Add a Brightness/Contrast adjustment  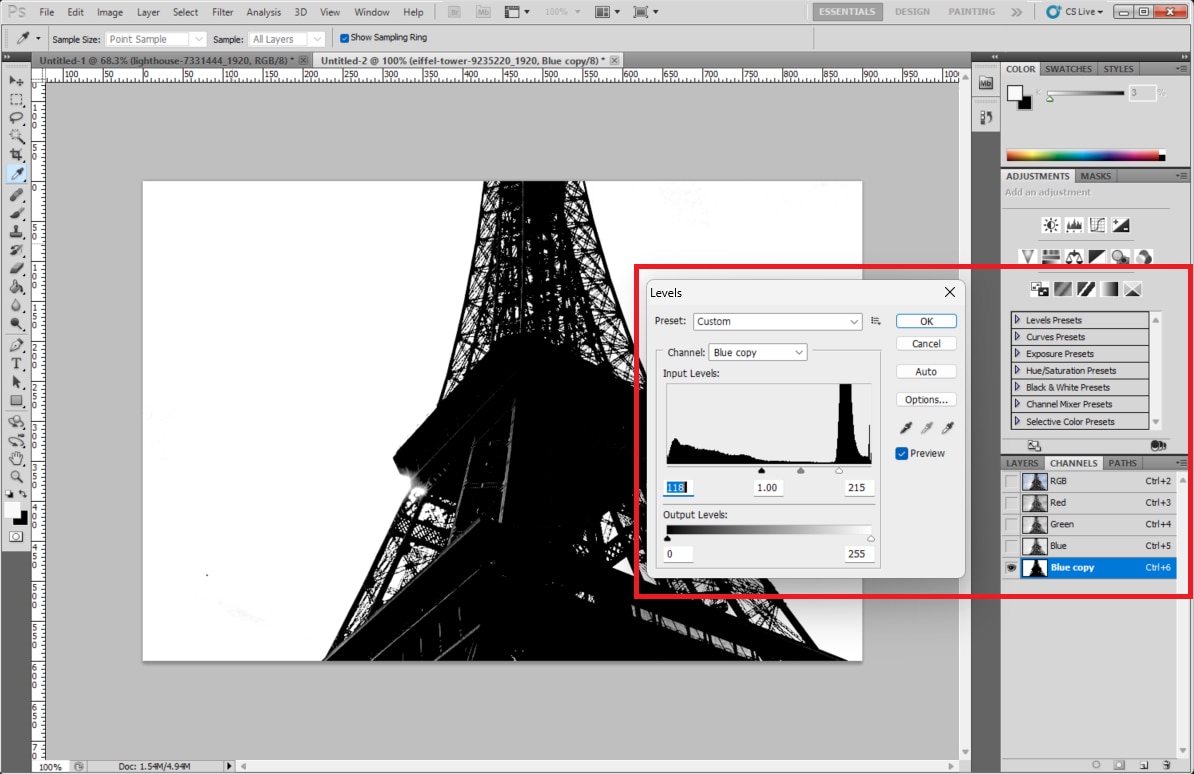tap(1051, 225)
